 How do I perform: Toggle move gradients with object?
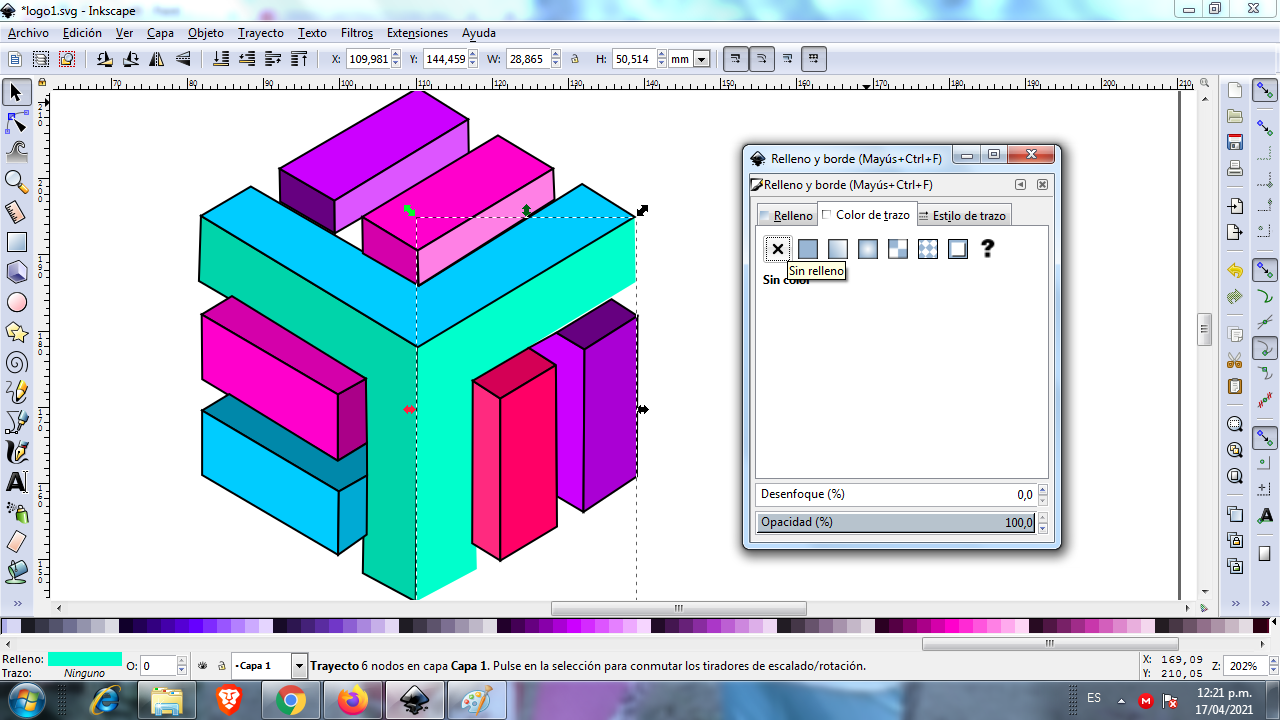pos(788,59)
